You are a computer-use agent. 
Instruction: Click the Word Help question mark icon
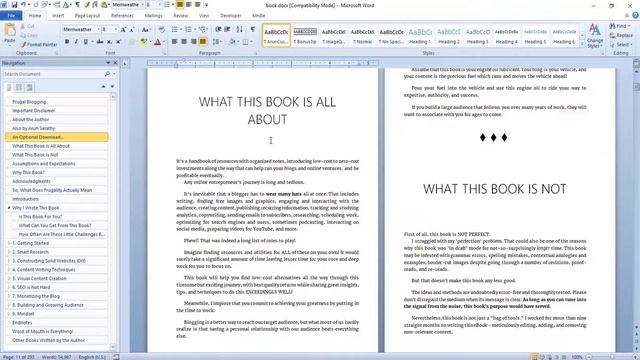tap(636, 16)
